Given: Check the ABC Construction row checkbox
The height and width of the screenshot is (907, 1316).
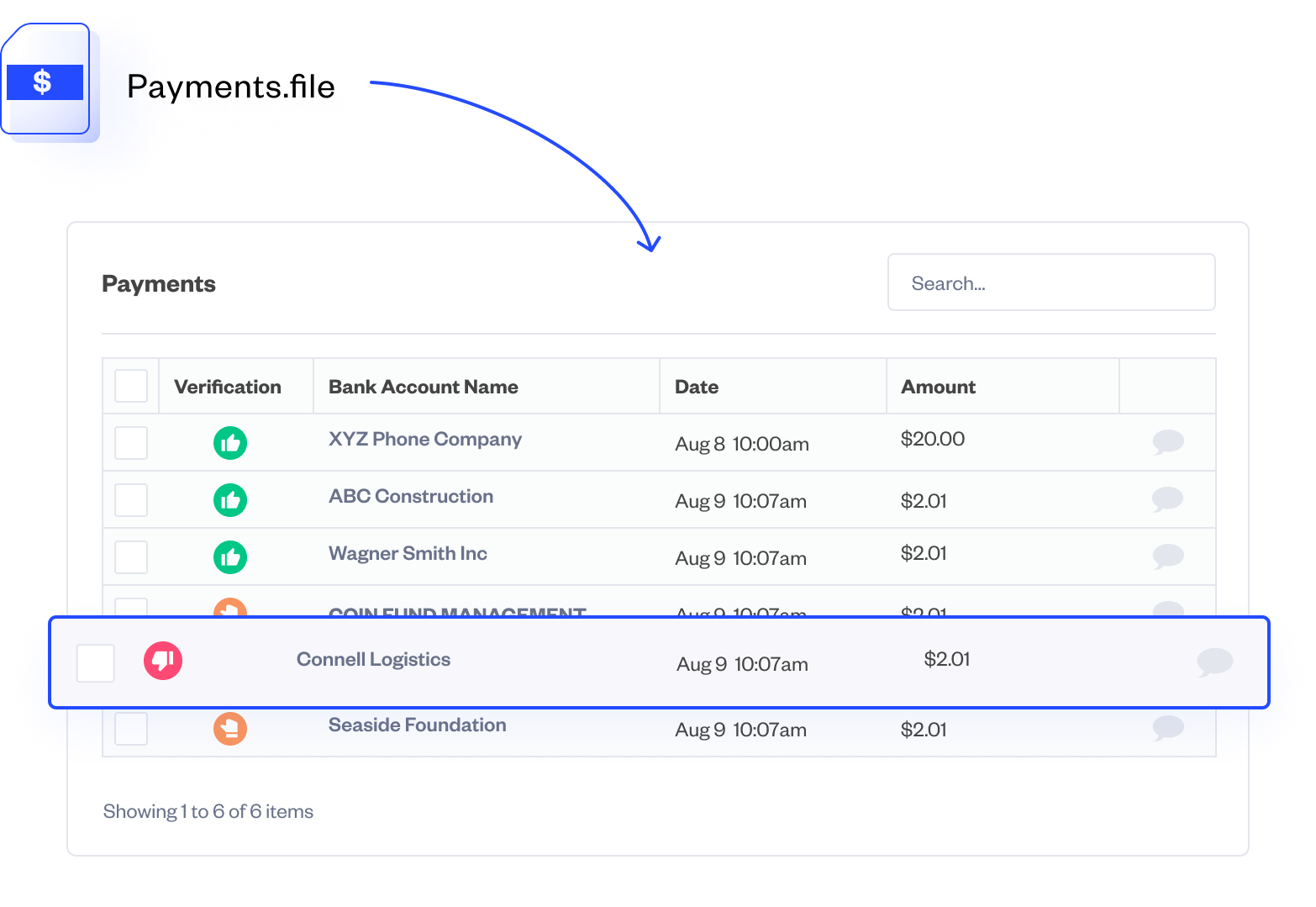Looking at the screenshot, I should coord(131,500).
